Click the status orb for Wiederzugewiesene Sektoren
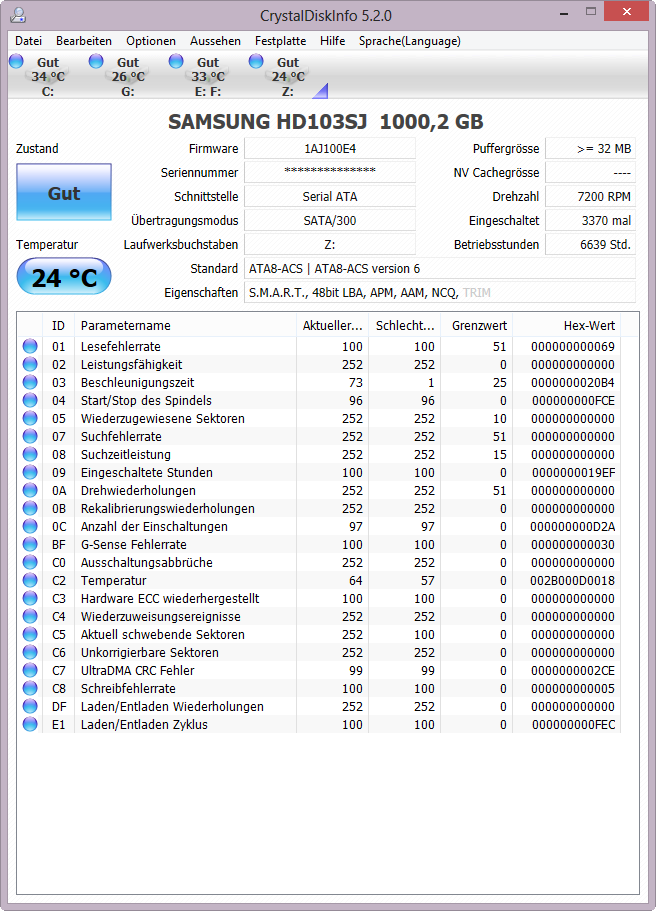Viewport: 656px width, 911px height. point(30,418)
